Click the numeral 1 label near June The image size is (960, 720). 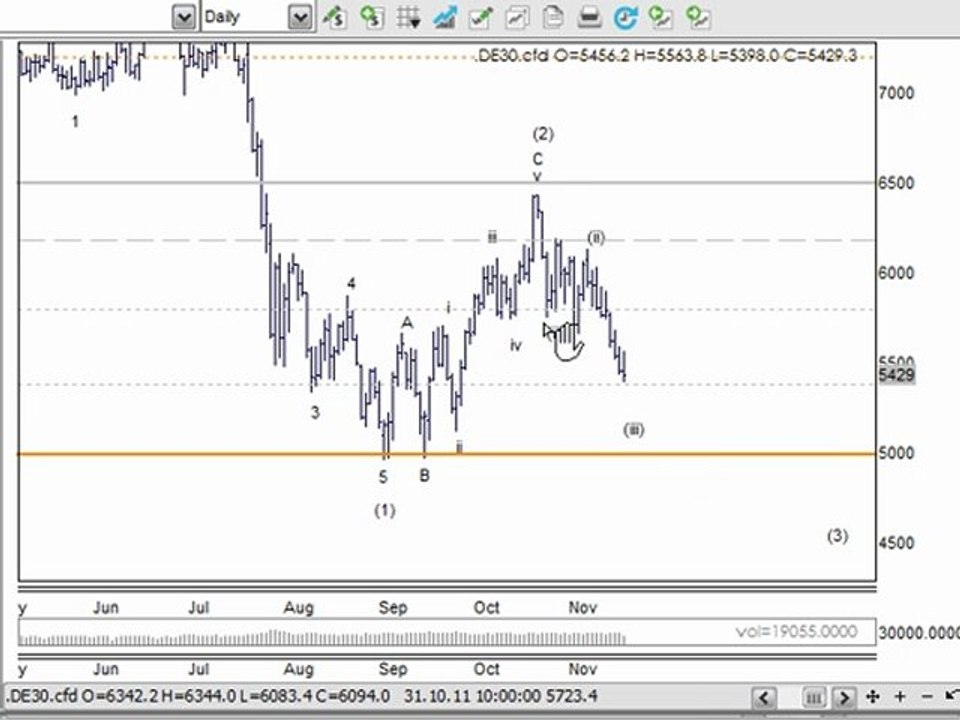[x=75, y=122]
